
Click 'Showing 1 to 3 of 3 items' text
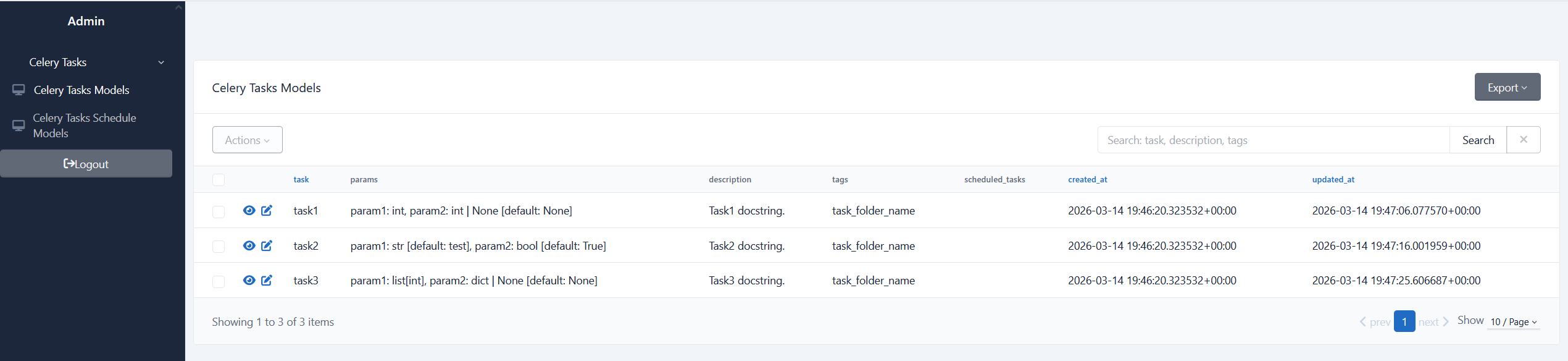click(273, 322)
